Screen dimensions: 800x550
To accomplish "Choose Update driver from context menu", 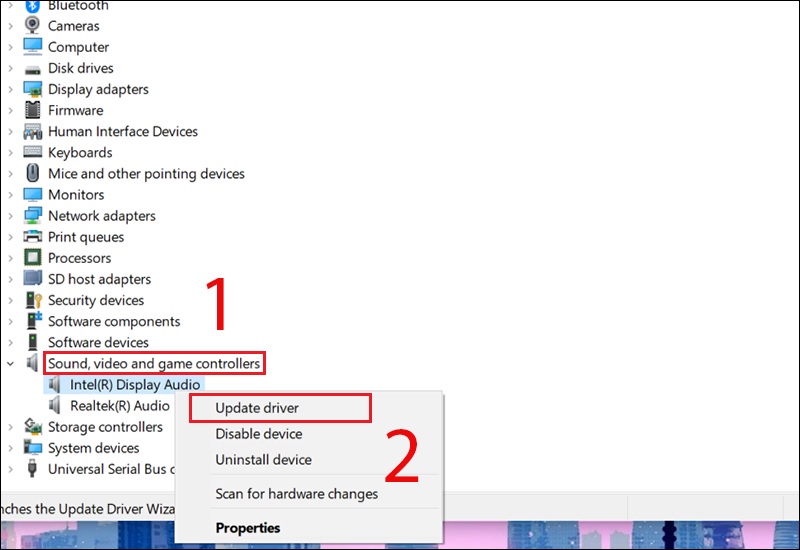I will [x=257, y=408].
